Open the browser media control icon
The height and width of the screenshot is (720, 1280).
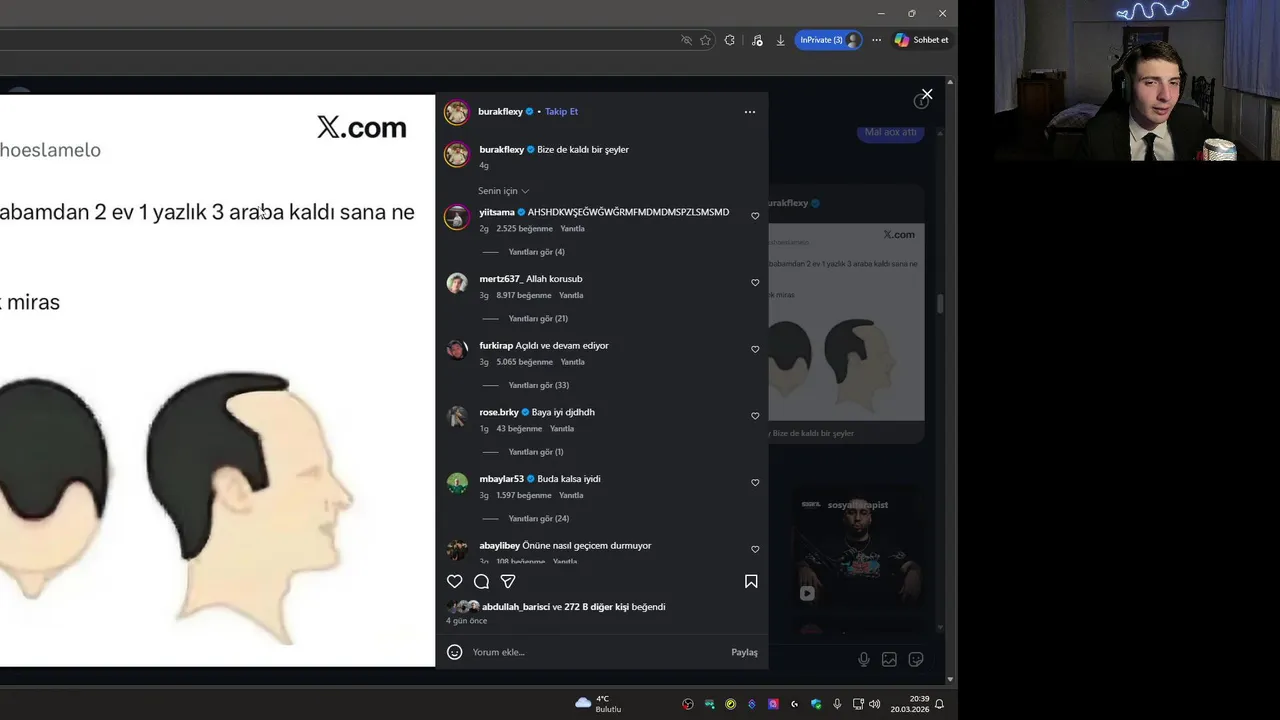click(757, 40)
